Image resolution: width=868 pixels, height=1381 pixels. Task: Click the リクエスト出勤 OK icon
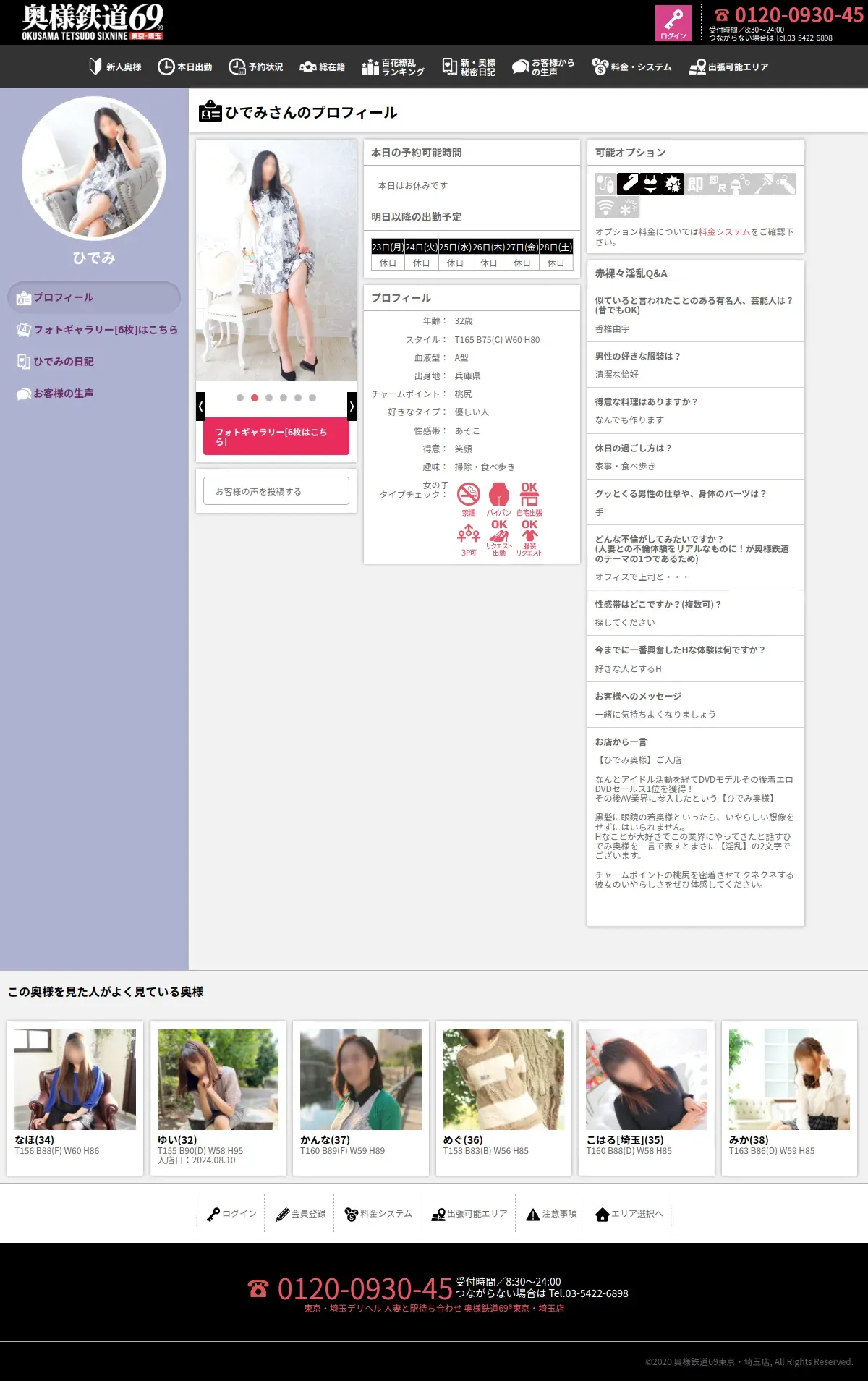tap(499, 539)
